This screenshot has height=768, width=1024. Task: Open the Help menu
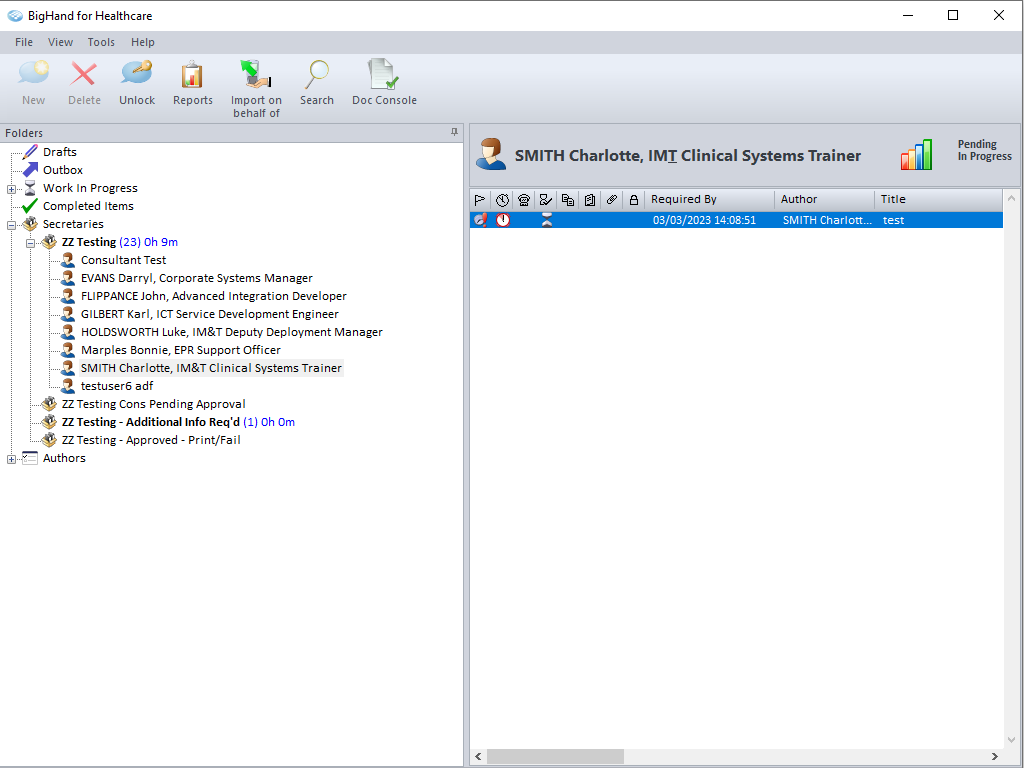click(x=142, y=42)
